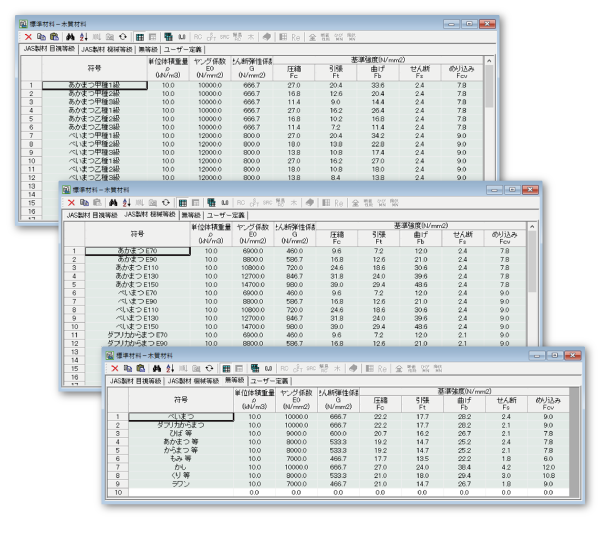This screenshot has width=600, height=540.
Task: Close the back window
Action: point(487,24)
